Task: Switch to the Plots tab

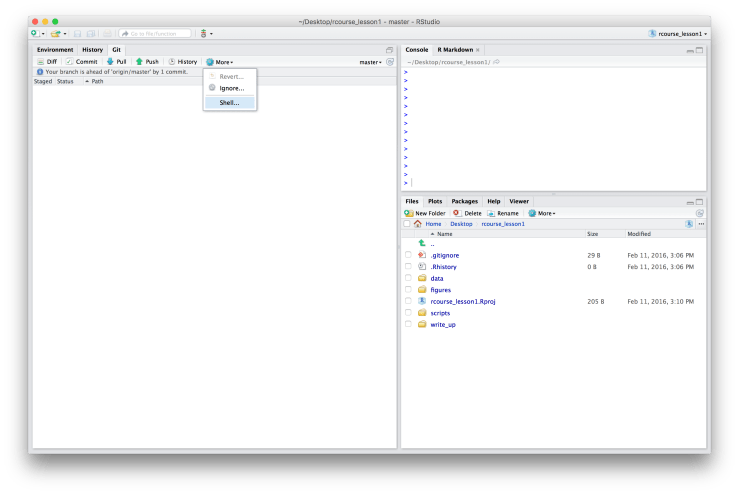Action: (x=435, y=201)
